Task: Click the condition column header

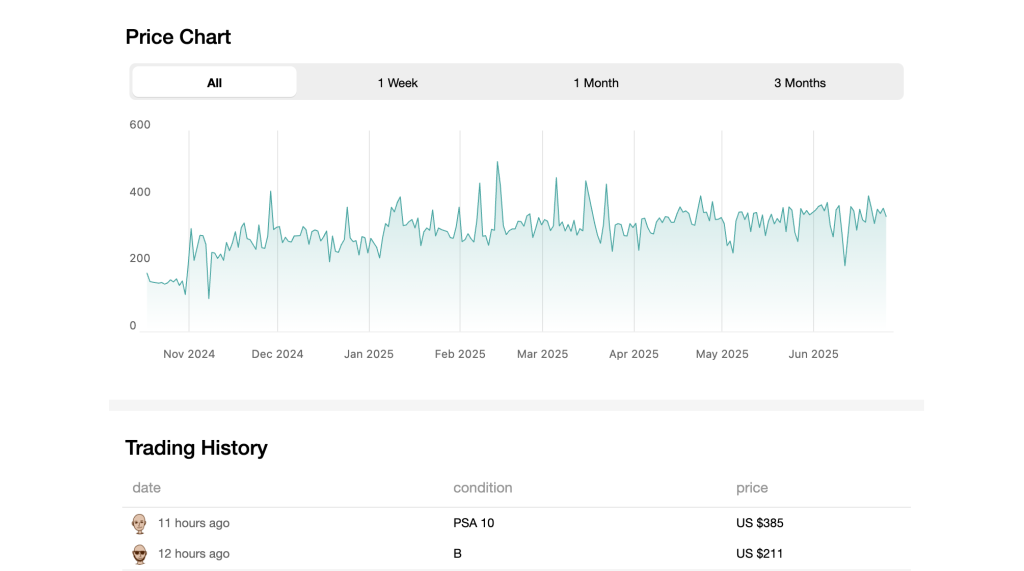Action: click(482, 488)
